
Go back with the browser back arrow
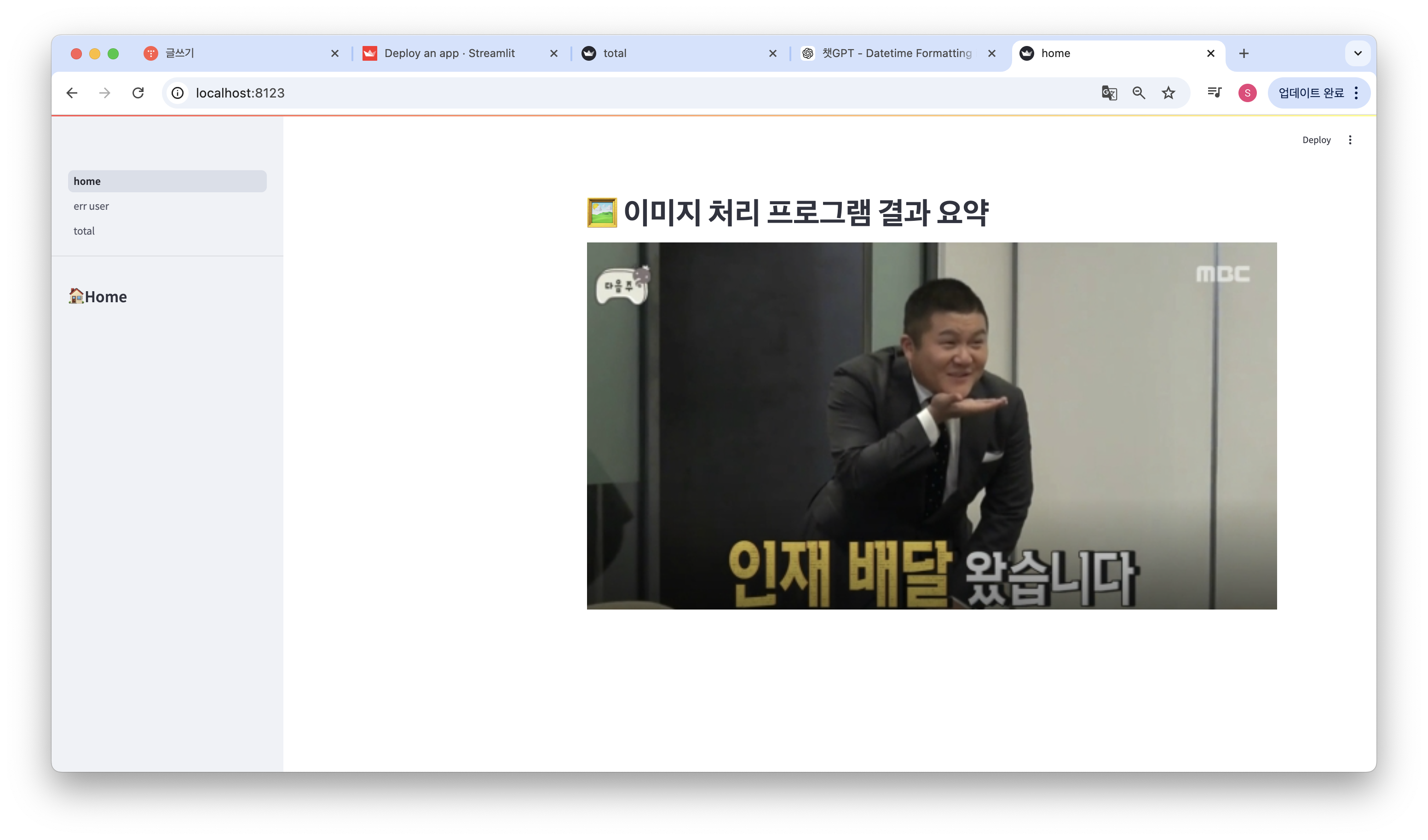[x=71, y=93]
